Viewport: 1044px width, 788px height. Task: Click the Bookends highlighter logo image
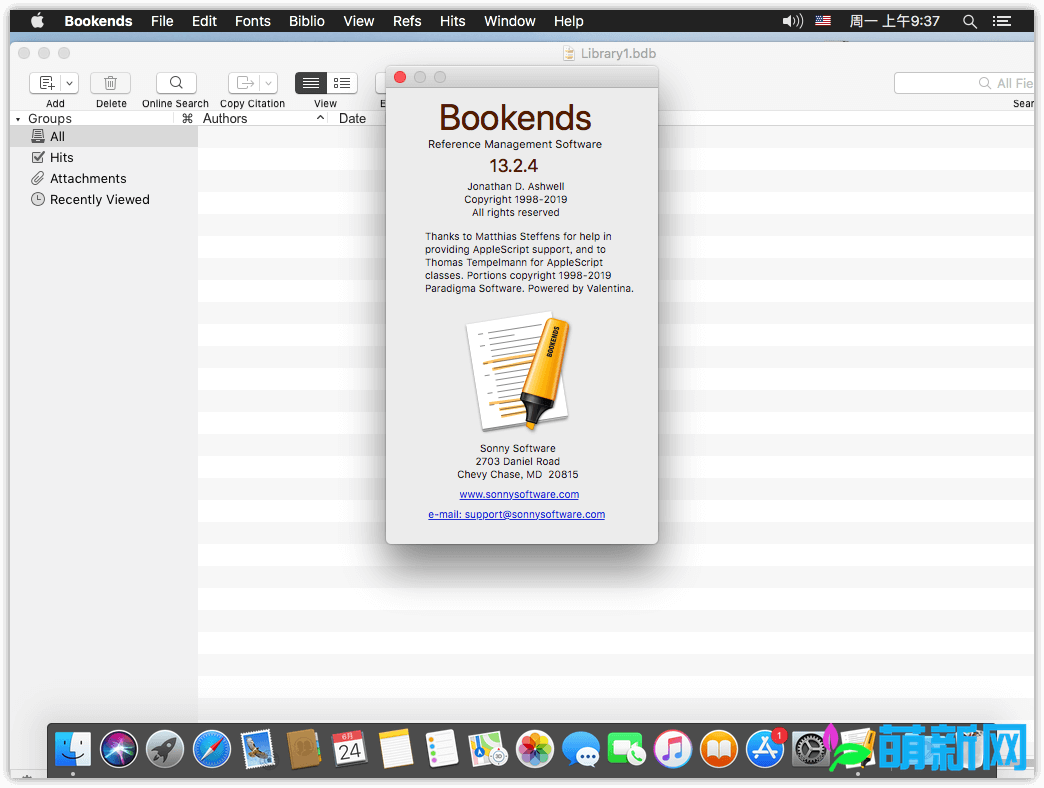pyautogui.click(x=519, y=372)
